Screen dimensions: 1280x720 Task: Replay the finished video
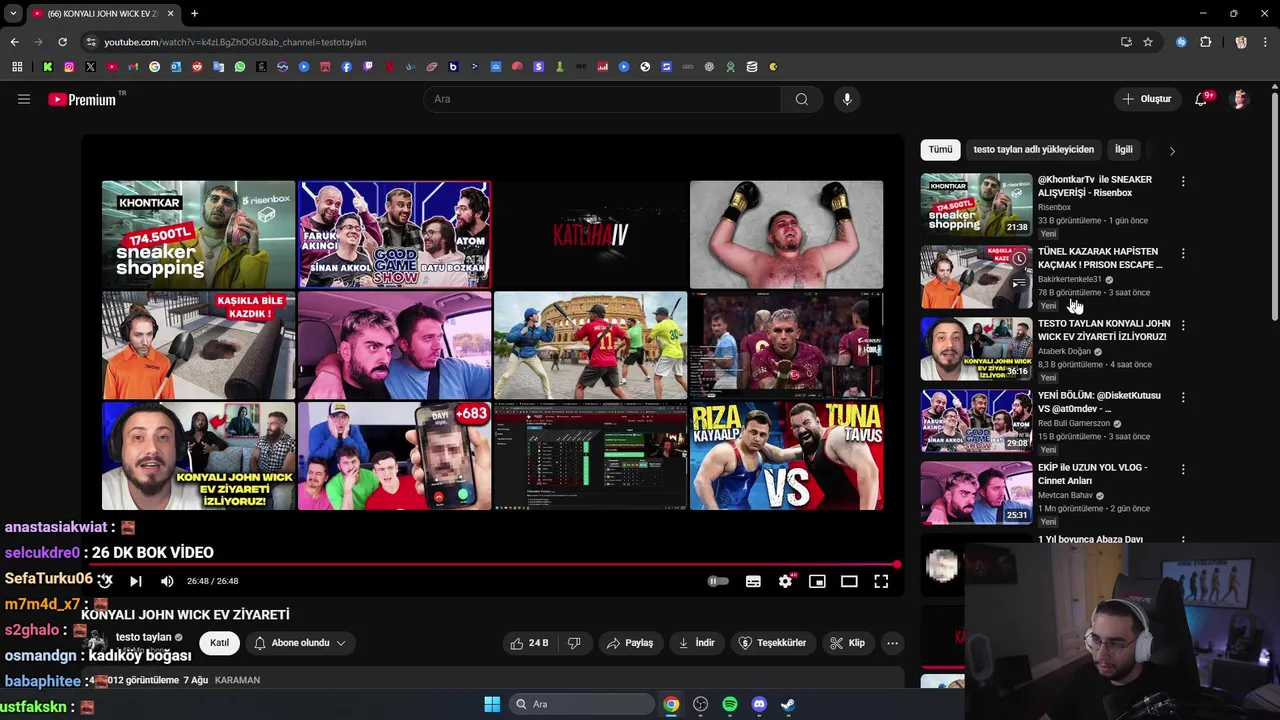coord(105,581)
